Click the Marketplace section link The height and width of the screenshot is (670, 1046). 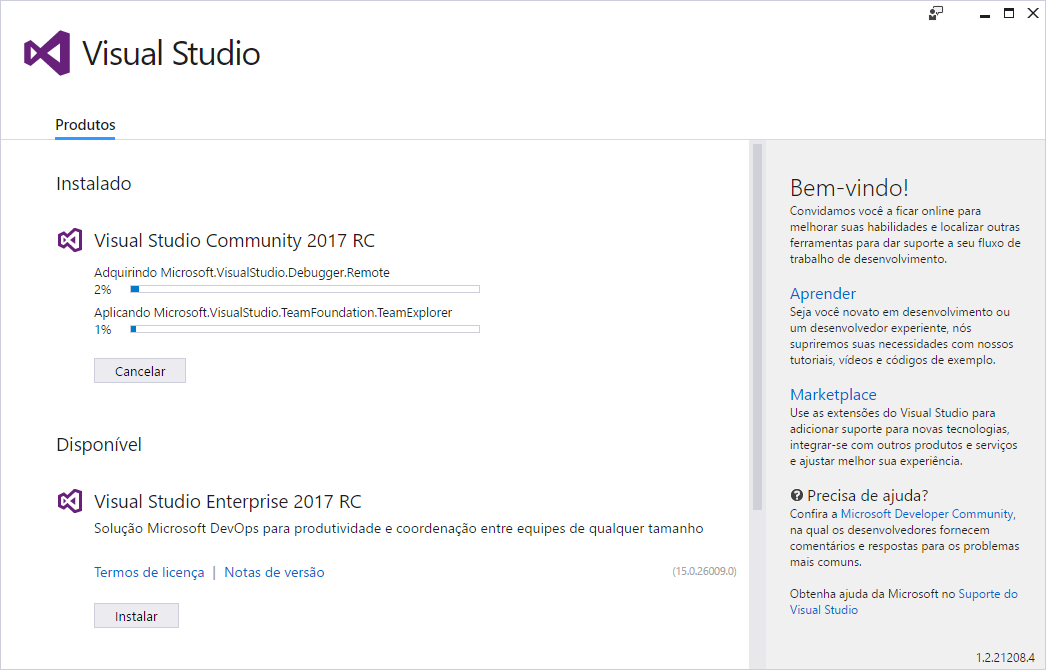click(x=833, y=394)
